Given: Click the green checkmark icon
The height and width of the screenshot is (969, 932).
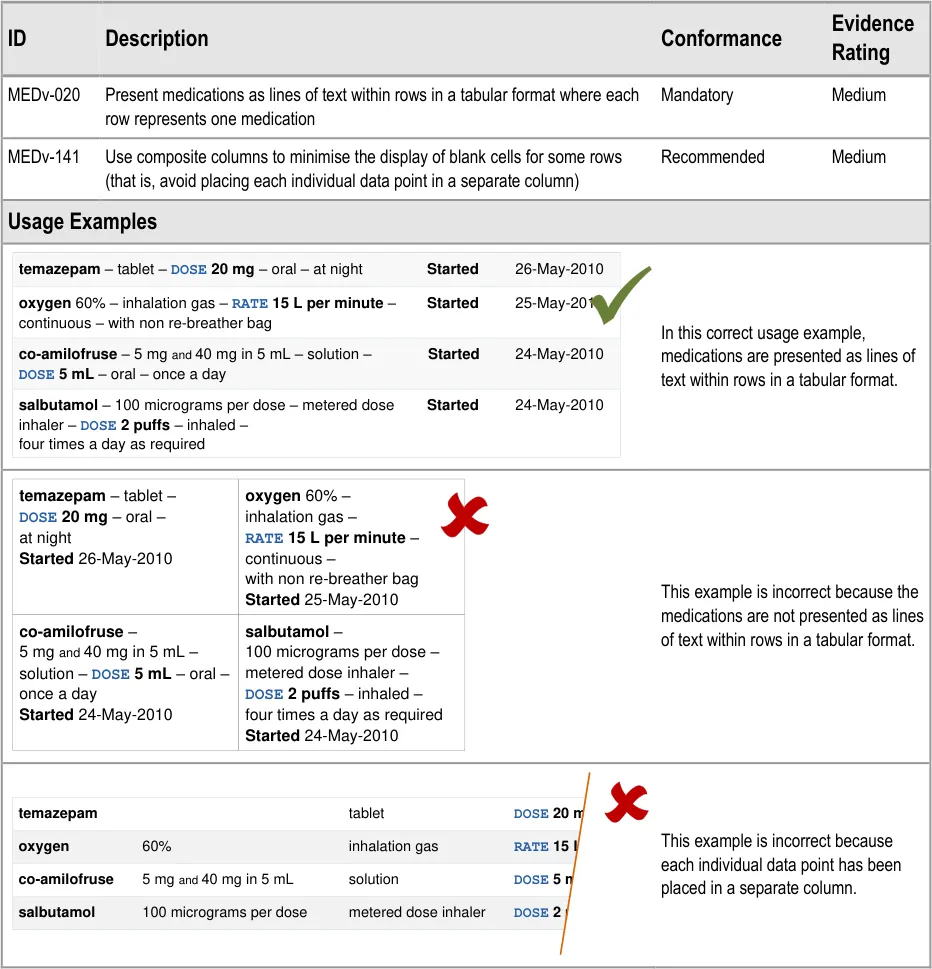Looking at the screenshot, I should coord(621,297).
